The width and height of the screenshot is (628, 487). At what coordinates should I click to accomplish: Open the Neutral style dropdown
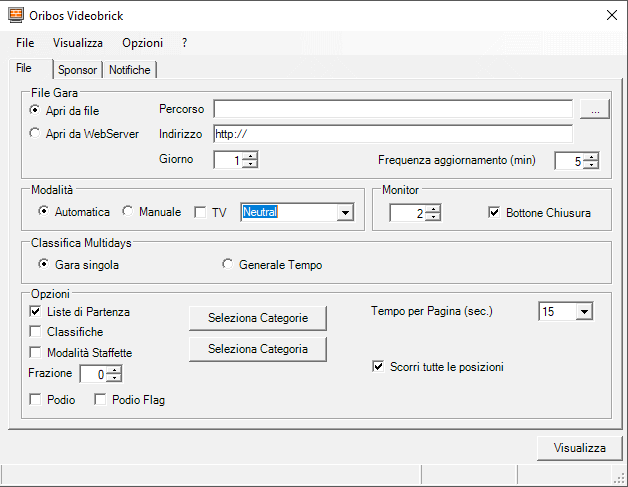(345, 213)
